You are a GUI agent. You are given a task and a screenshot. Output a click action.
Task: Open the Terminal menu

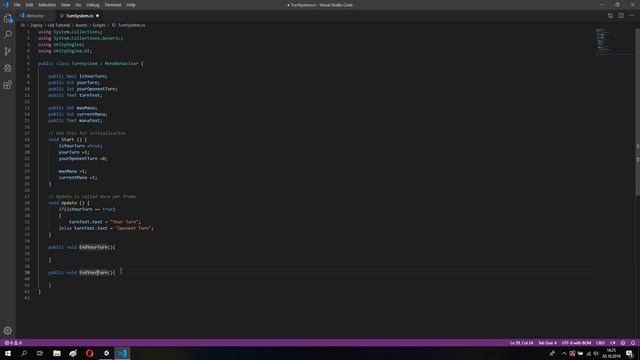tap(113, 5)
